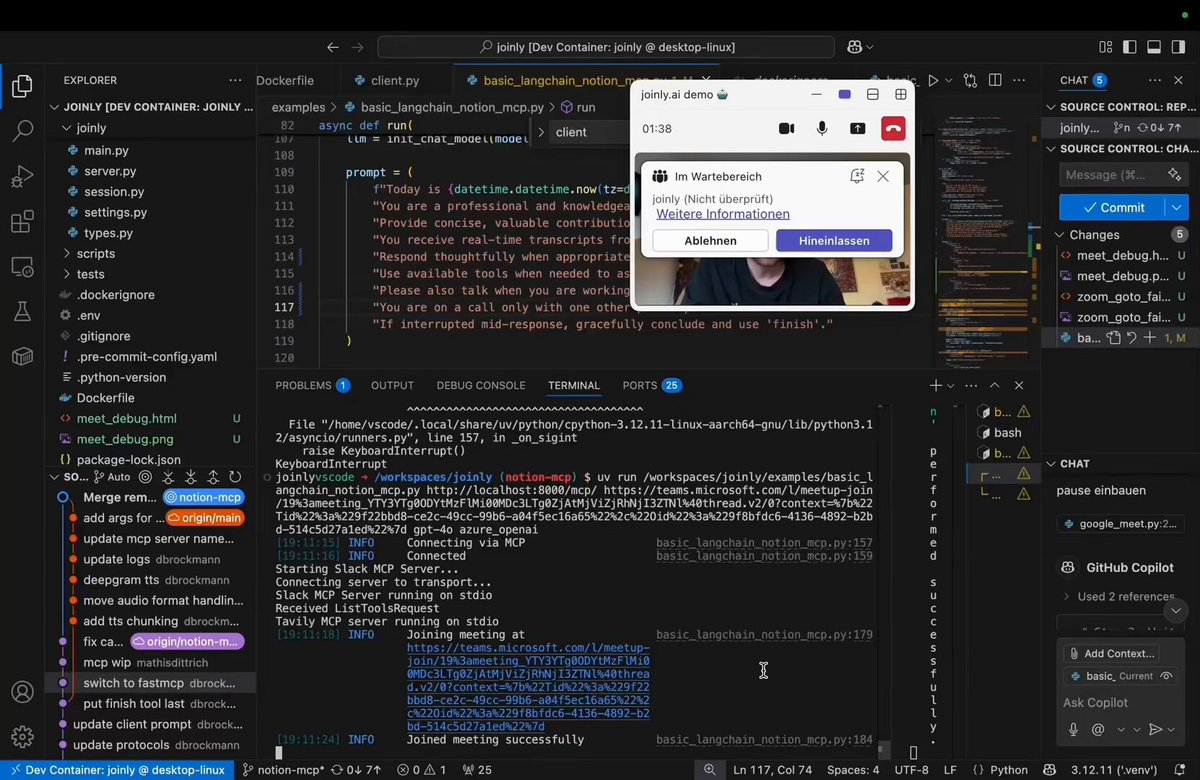Select the bash terminal in terminal list
The image size is (1200, 780).
(x=1005, y=433)
